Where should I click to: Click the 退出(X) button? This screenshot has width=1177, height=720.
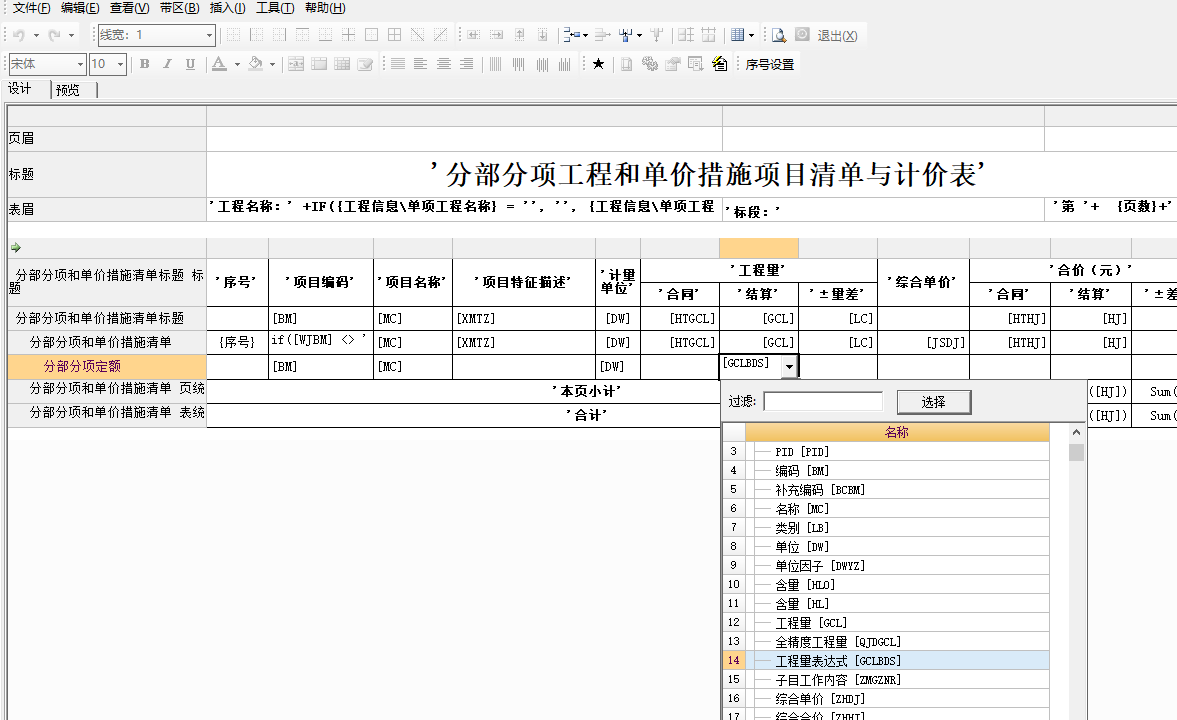(837, 35)
